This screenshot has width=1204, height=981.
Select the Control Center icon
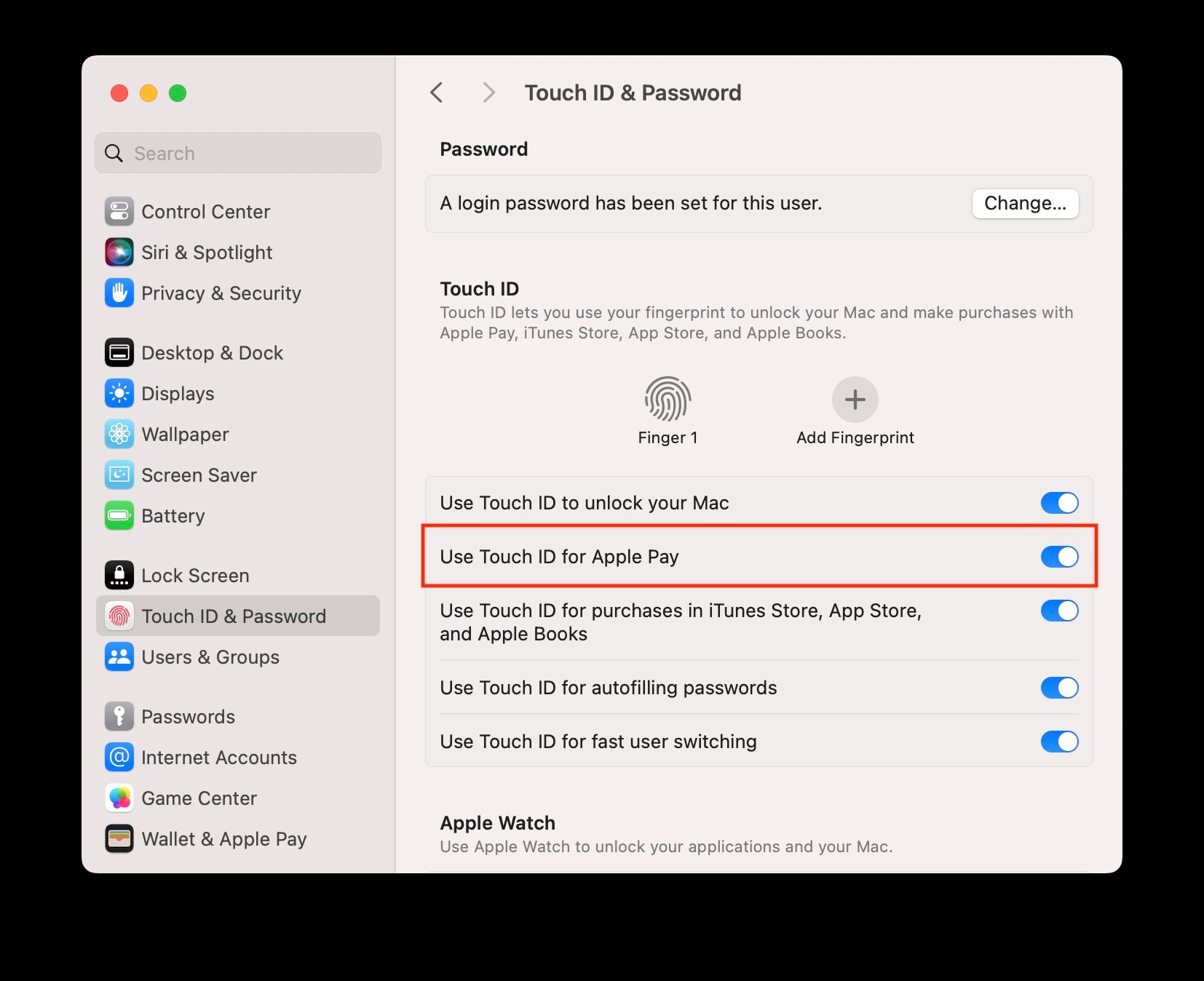[x=119, y=211]
